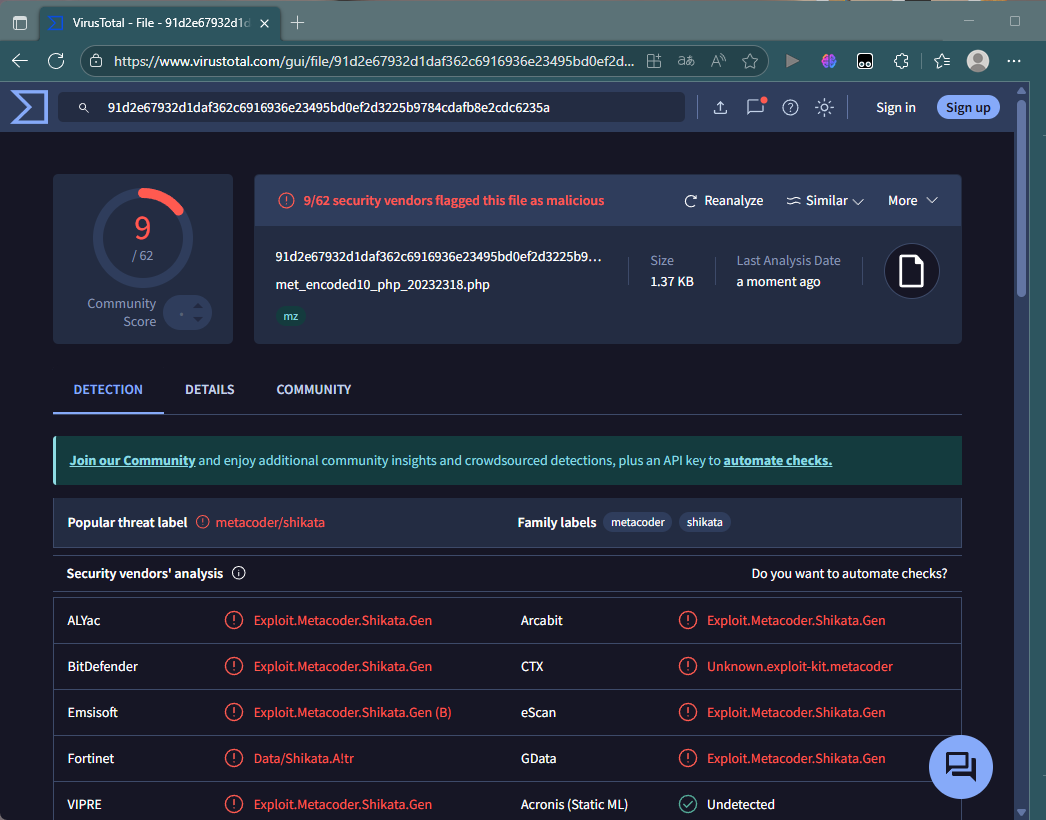Select the VirusTotal browser tab
Image resolution: width=1046 pixels, height=820 pixels.
pos(160,23)
